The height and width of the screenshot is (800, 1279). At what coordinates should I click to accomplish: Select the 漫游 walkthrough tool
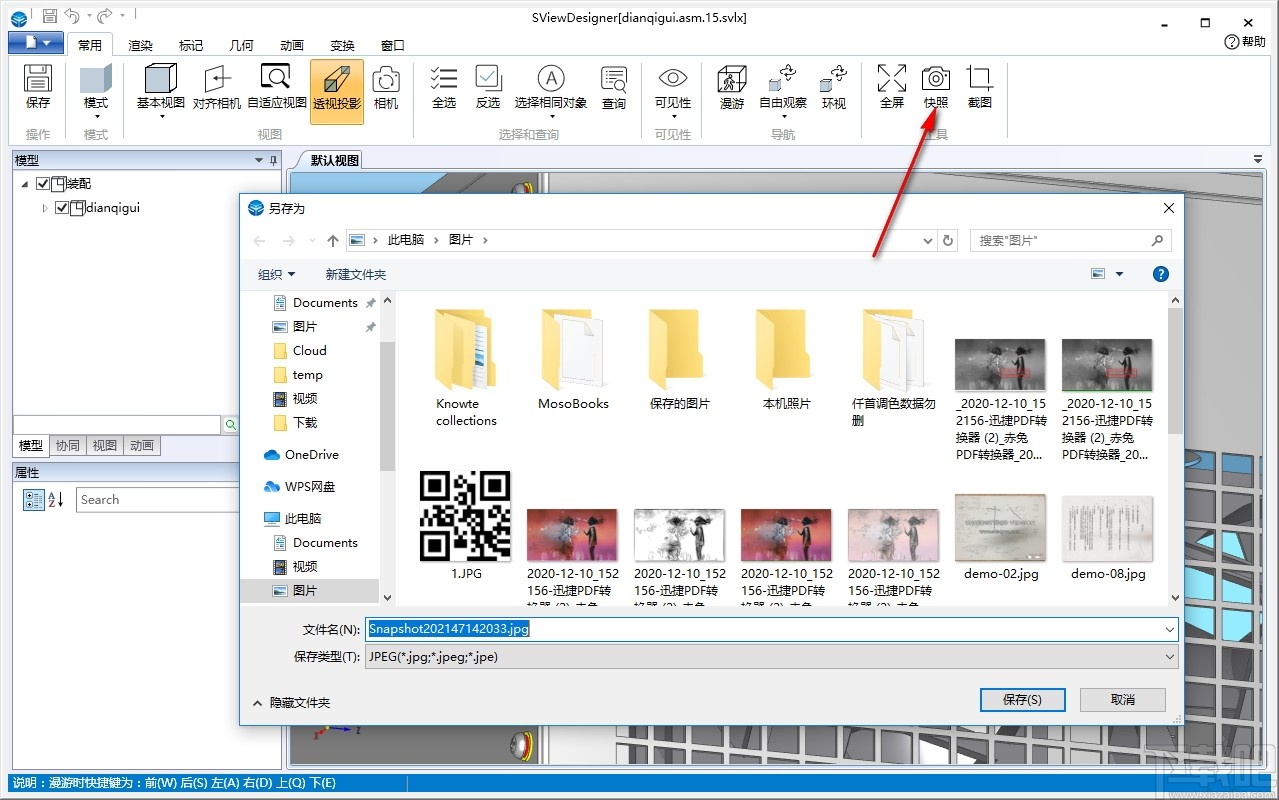[x=731, y=90]
